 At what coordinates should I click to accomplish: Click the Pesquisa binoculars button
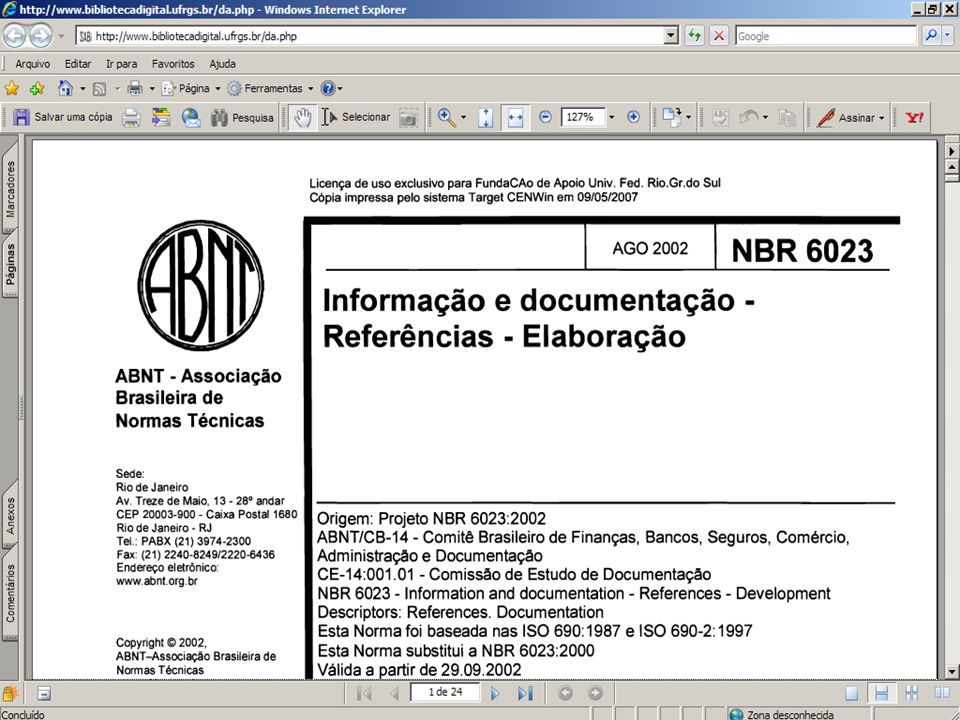242,117
